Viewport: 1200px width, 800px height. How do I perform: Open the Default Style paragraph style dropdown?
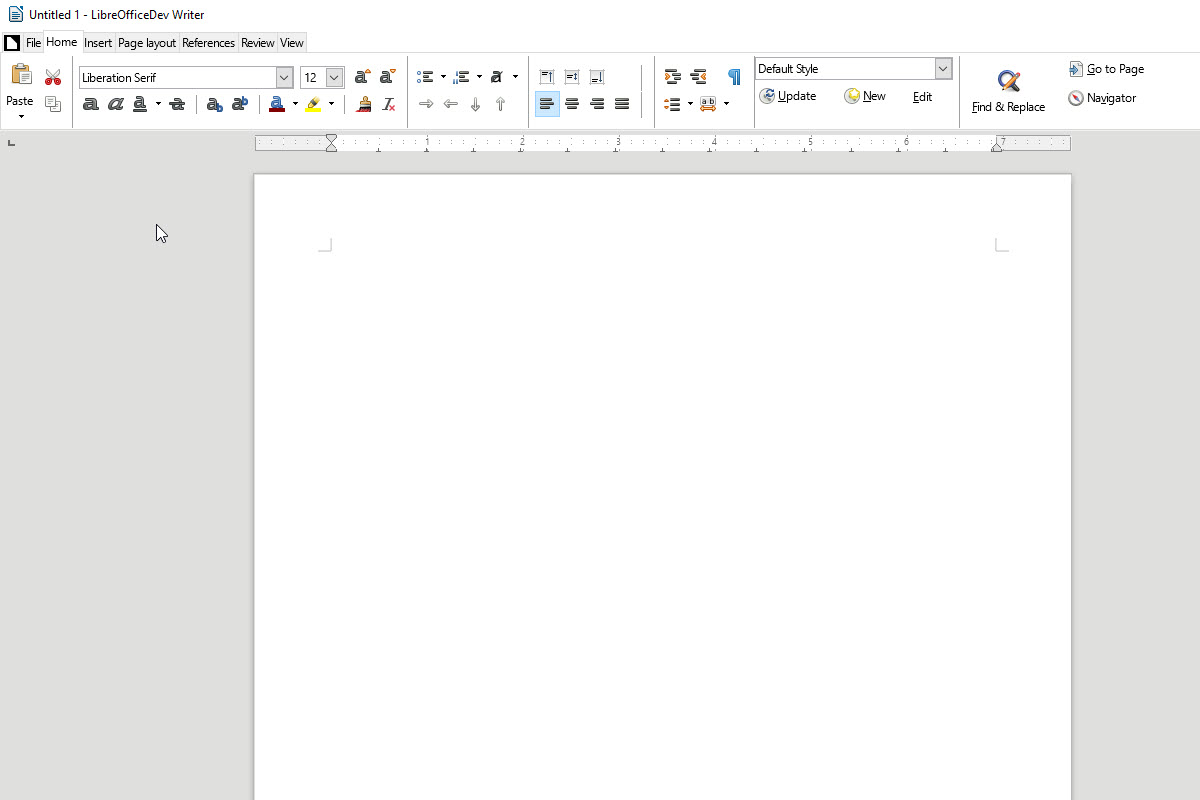tap(941, 68)
